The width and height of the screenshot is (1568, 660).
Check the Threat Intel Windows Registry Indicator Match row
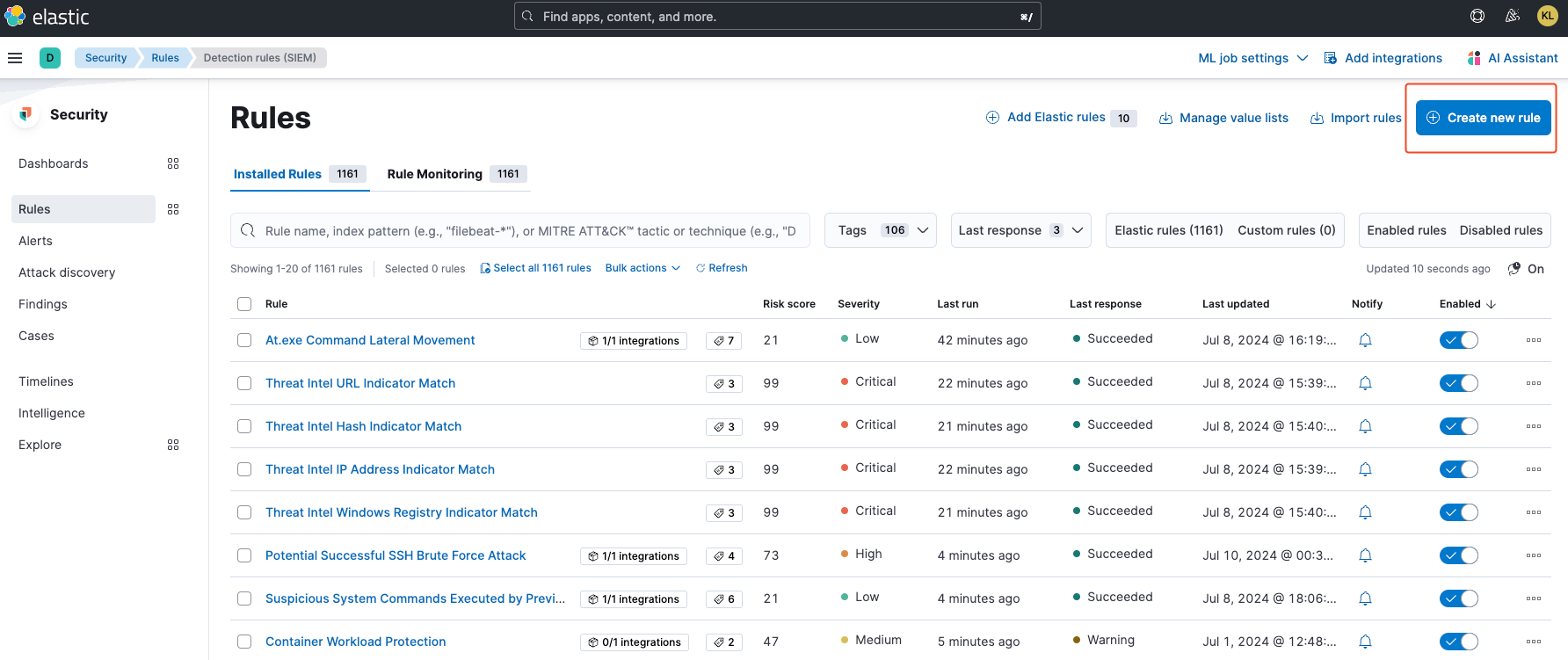244,512
